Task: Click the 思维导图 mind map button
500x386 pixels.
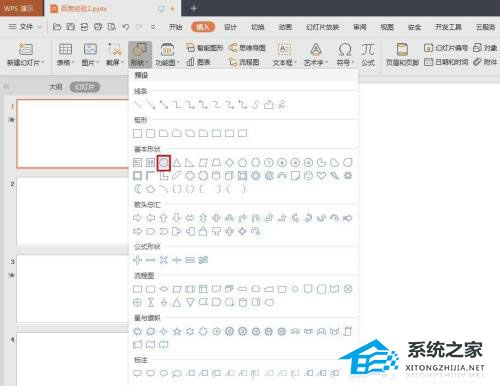Action: pyautogui.click(x=247, y=48)
